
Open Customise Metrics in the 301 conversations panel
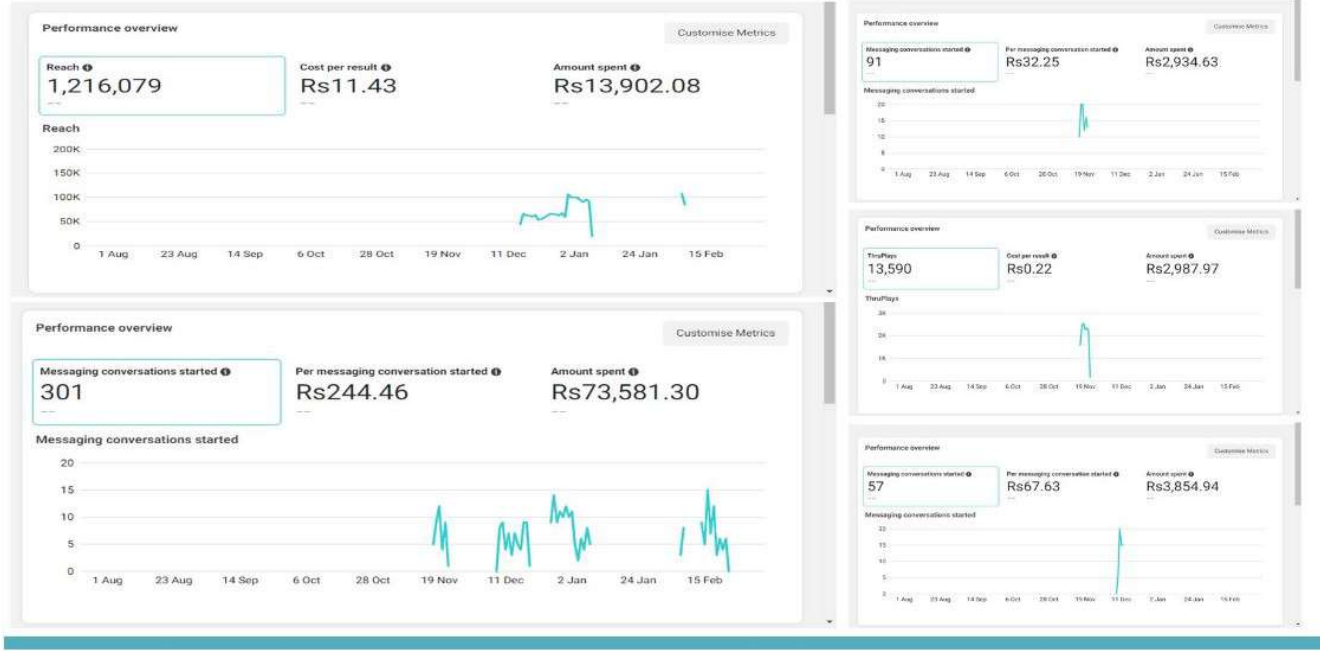pos(725,333)
